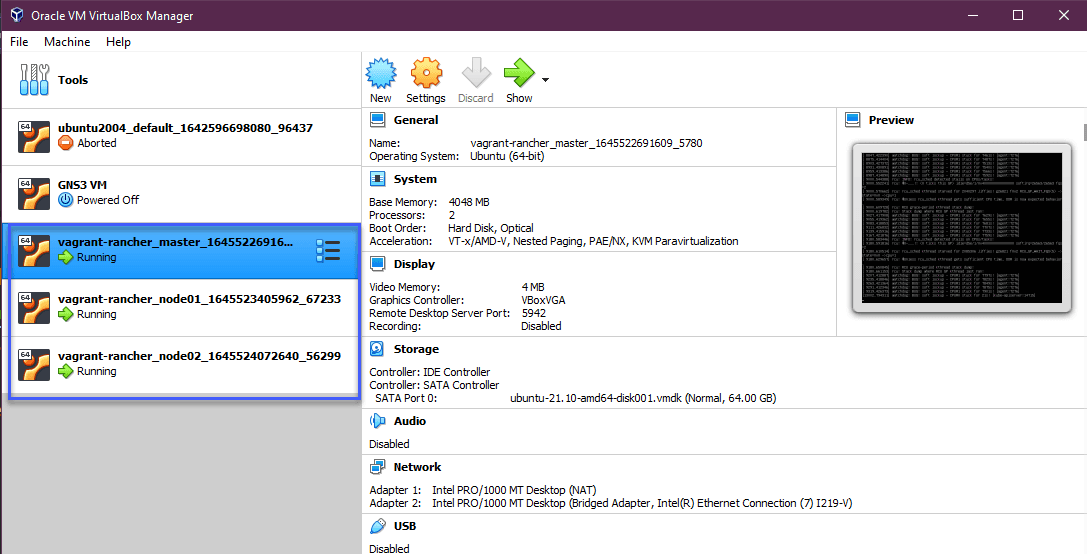Click the Network section icon
This screenshot has height=554, width=1087.
[378, 467]
